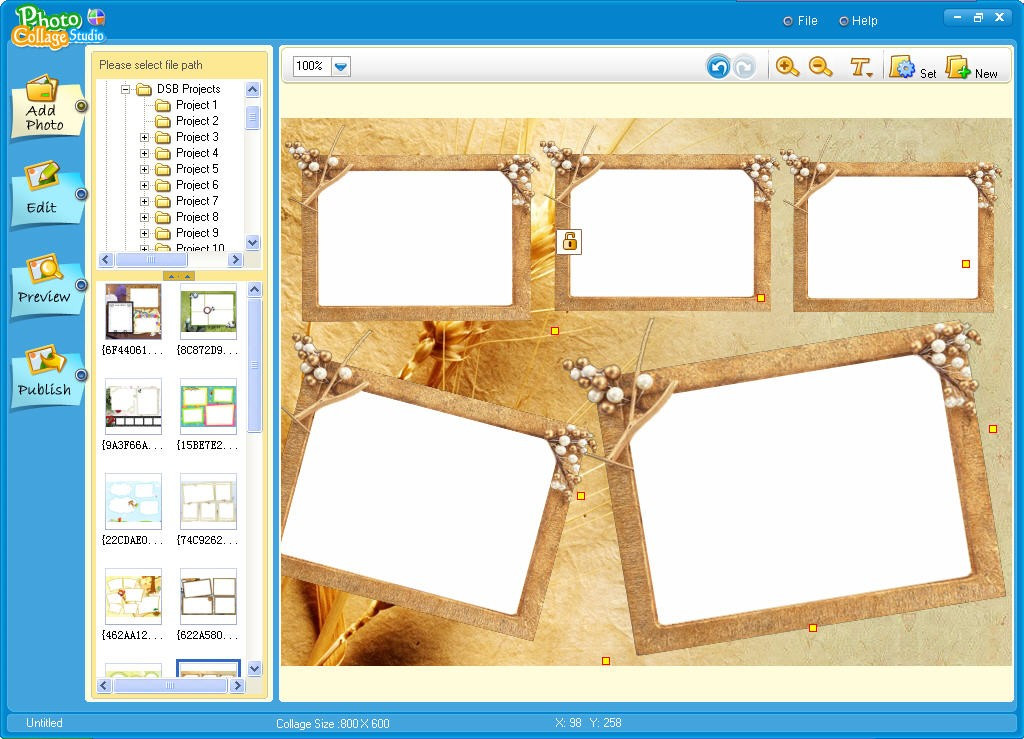
Task: Click template list scroll left arrow
Action: point(104,685)
